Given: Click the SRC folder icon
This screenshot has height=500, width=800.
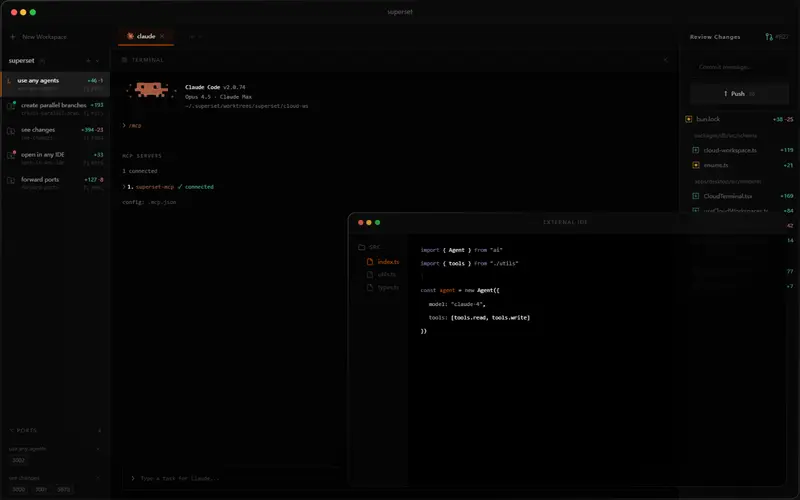Looking at the screenshot, I should click(361, 247).
